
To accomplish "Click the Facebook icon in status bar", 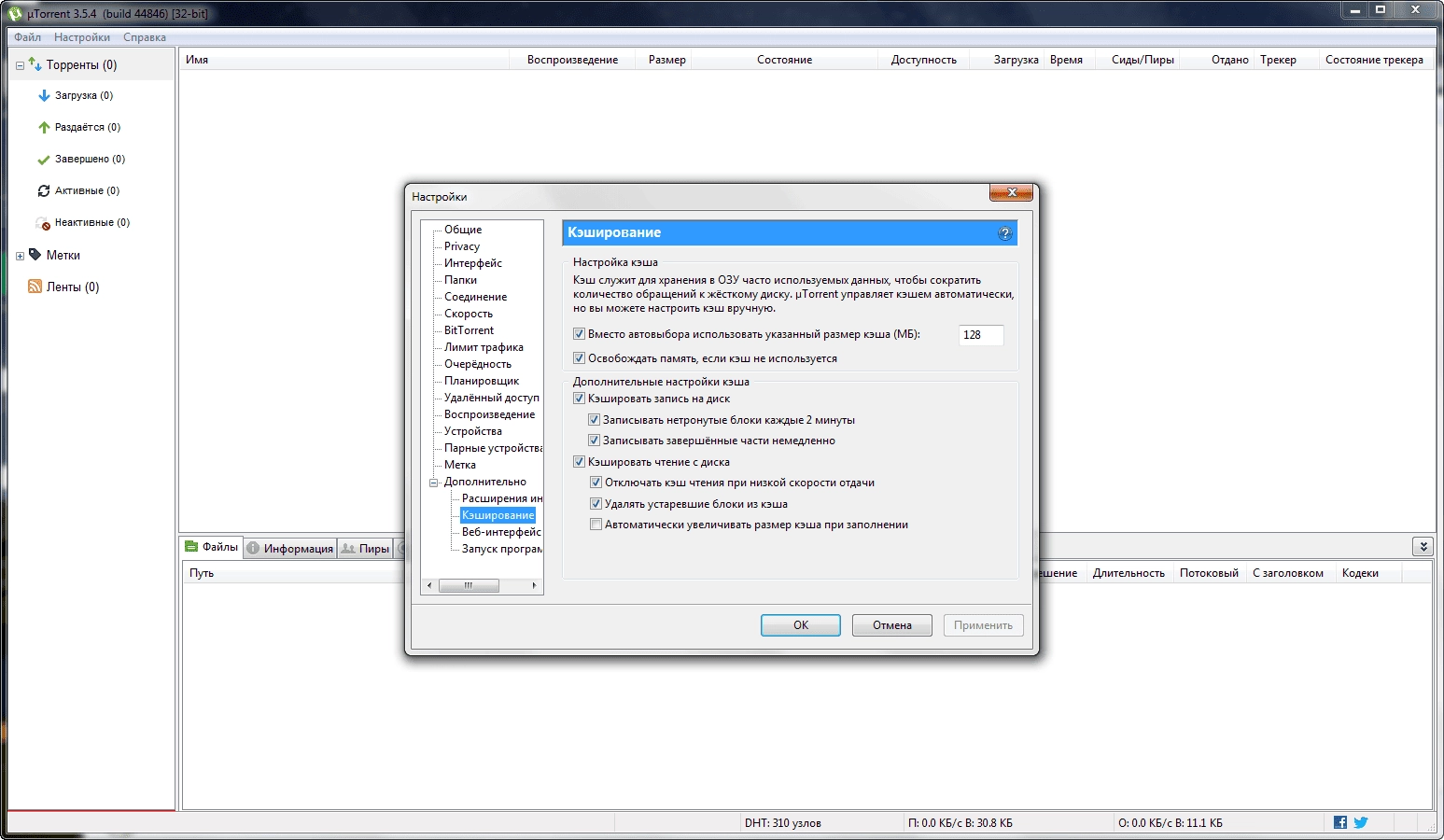I will tap(1340, 822).
